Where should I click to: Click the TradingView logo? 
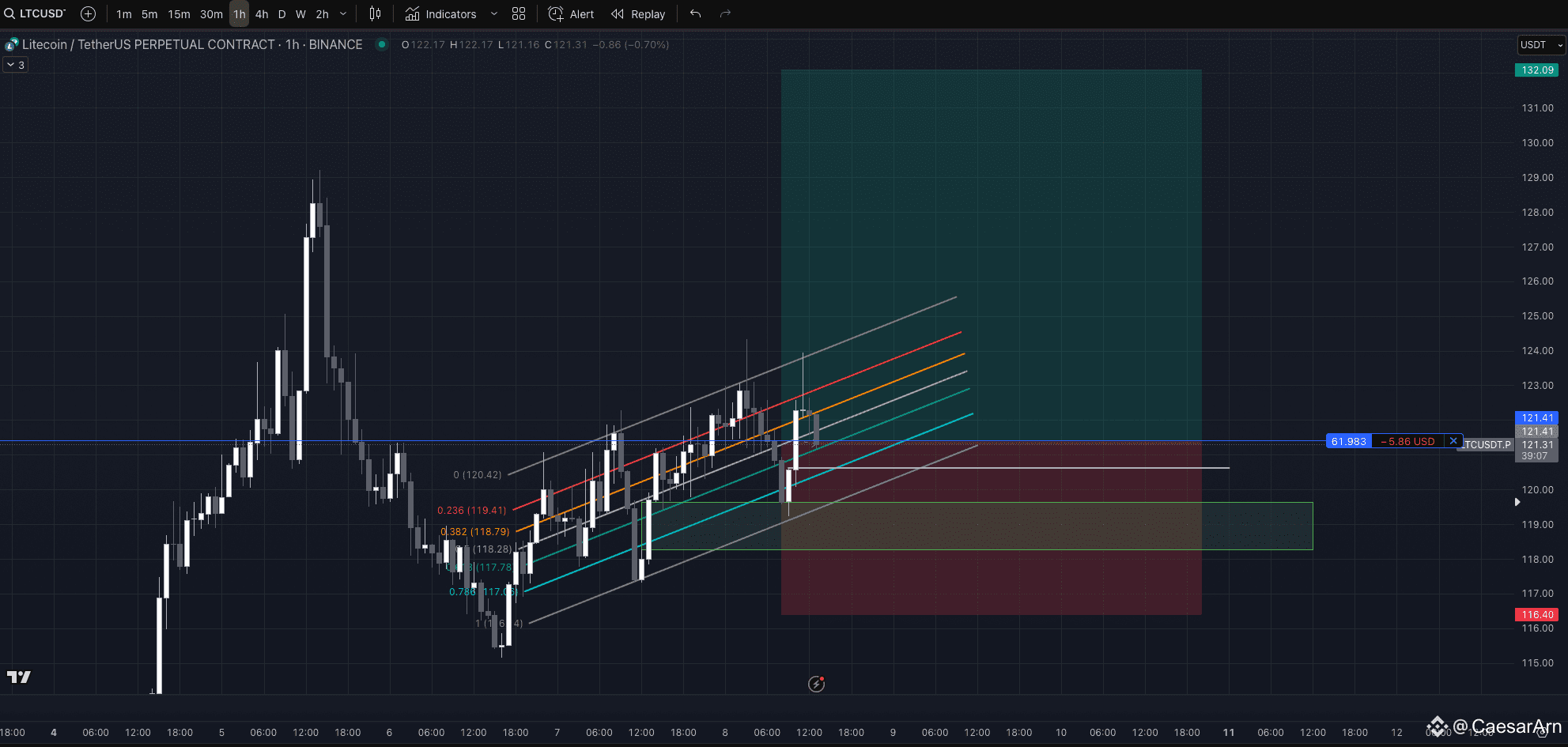click(19, 677)
